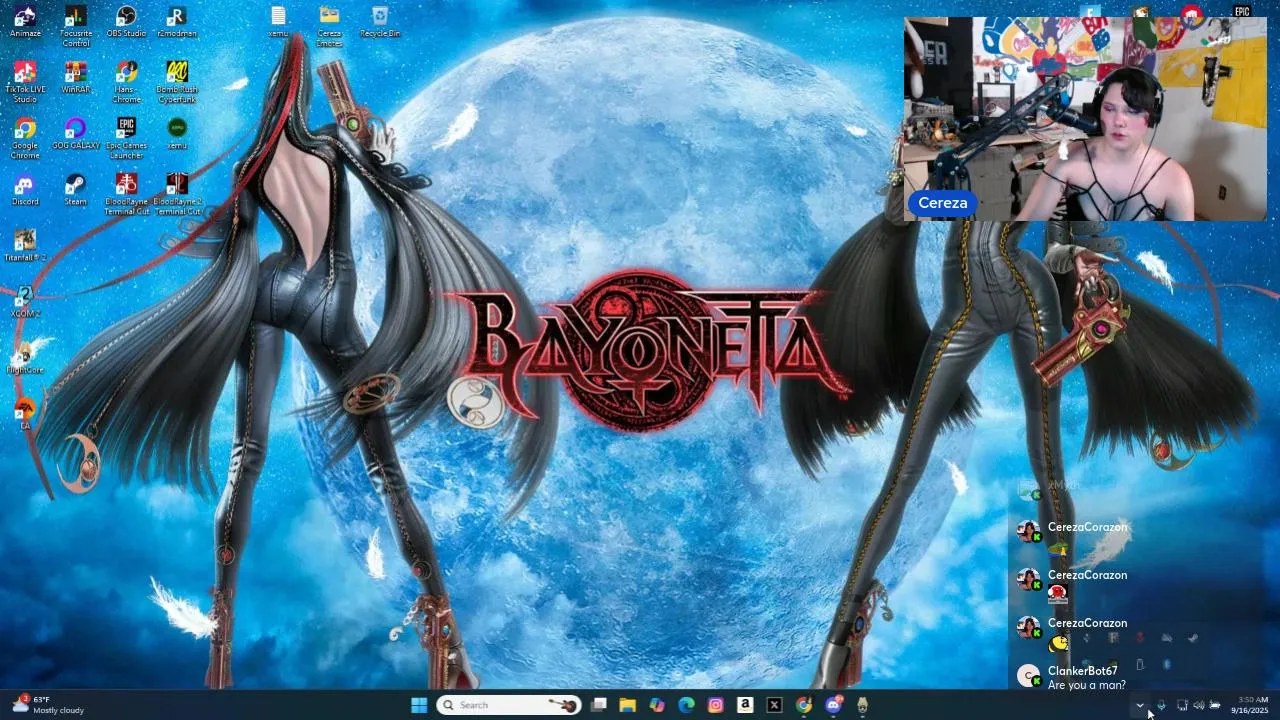Open the Windows Start menu
This screenshot has width=1280, height=720.
419,705
